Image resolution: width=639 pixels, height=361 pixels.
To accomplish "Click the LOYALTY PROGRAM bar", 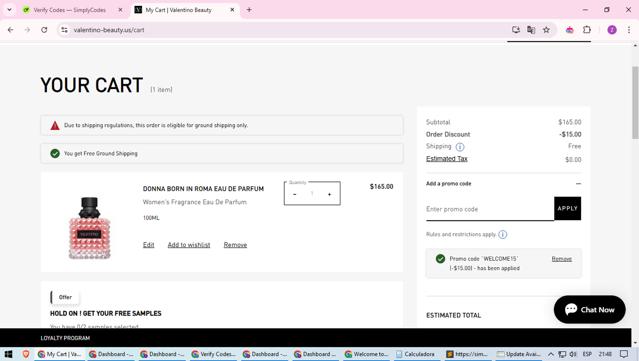I will 315,338.
